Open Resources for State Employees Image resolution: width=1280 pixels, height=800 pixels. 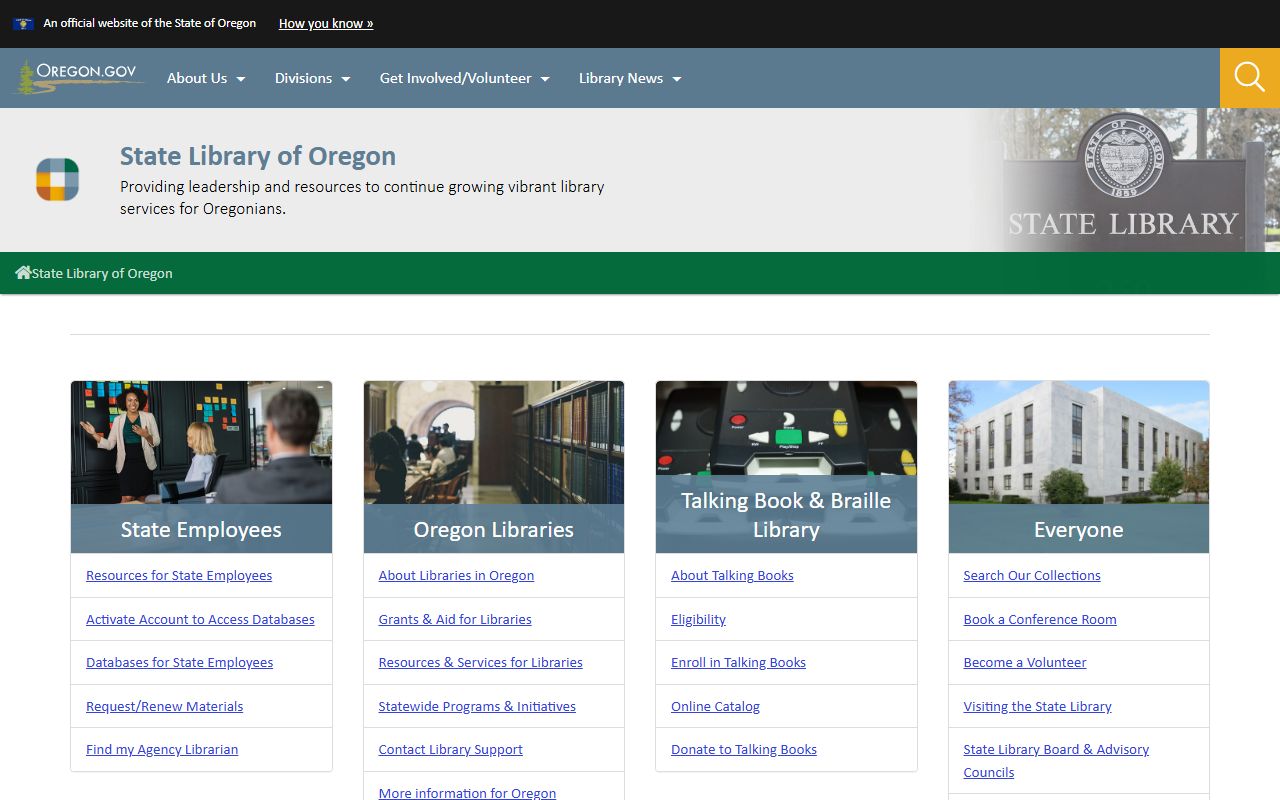tap(179, 575)
